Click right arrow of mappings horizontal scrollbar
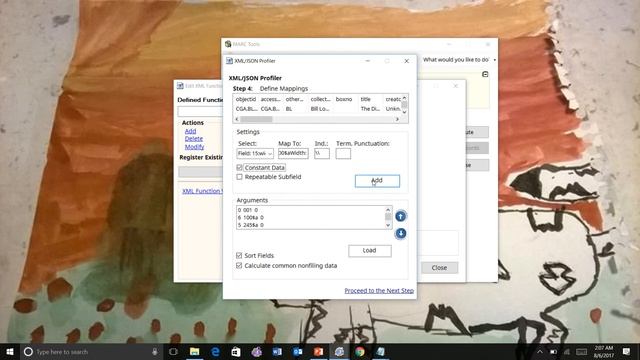The width and height of the screenshot is (640, 360). (397, 119)
